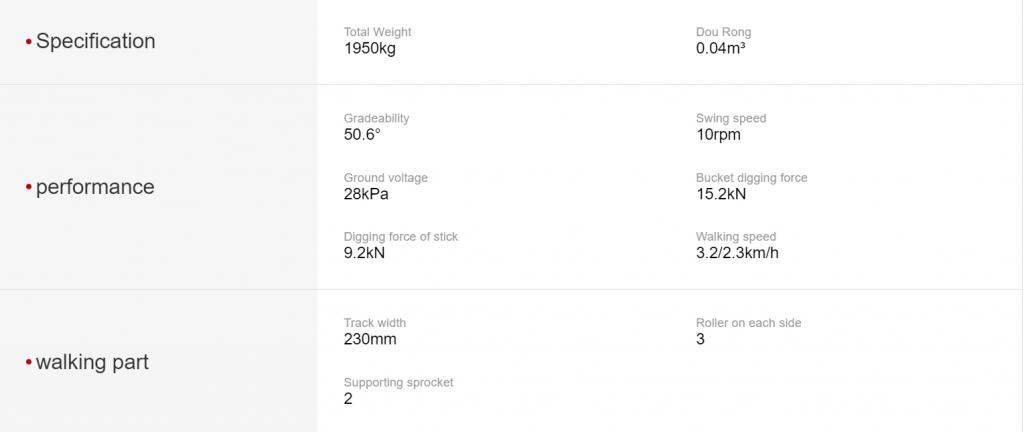Screen dimensions: 1024x432
Task: Select the Track width 230mm value
Action: [x=370, y=339]
